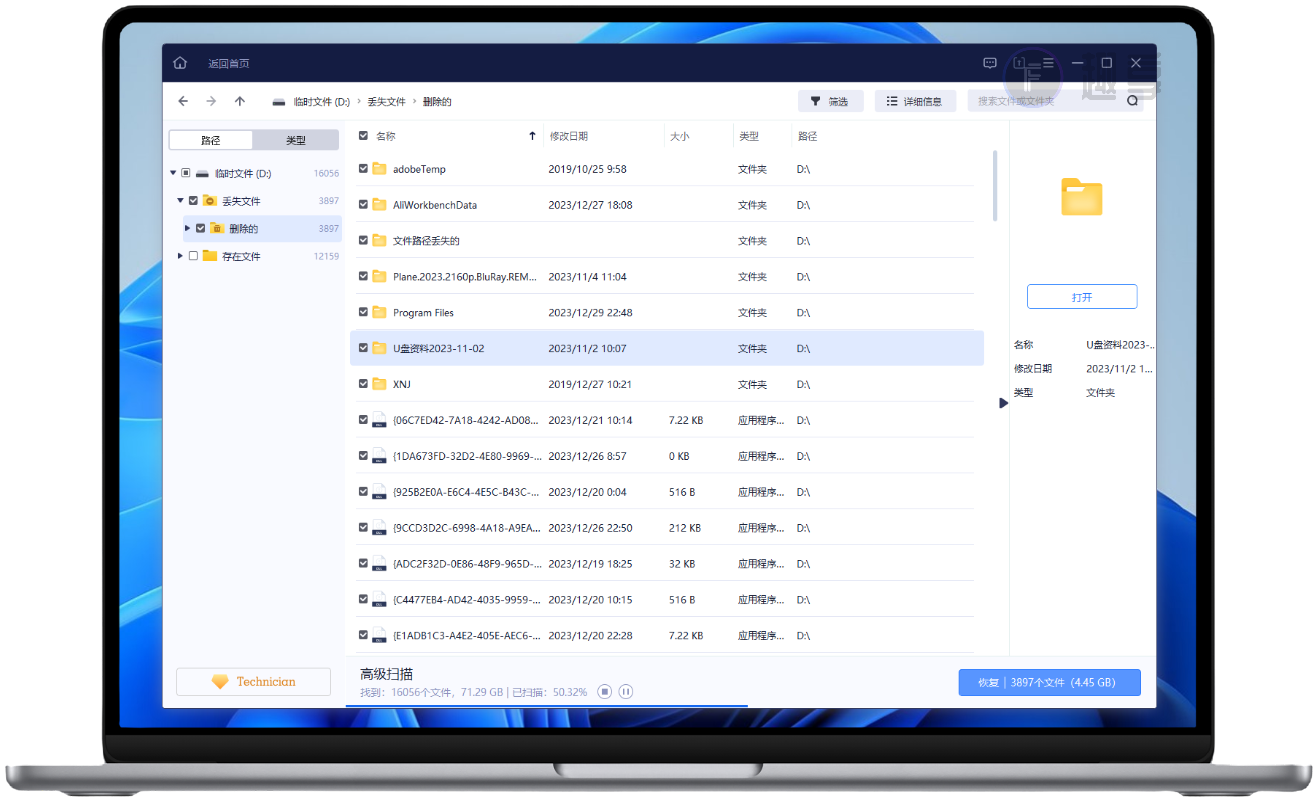
Task: Click the file icon of {9CCD3D2C-6998 item
Action: (x=379, y=529)
